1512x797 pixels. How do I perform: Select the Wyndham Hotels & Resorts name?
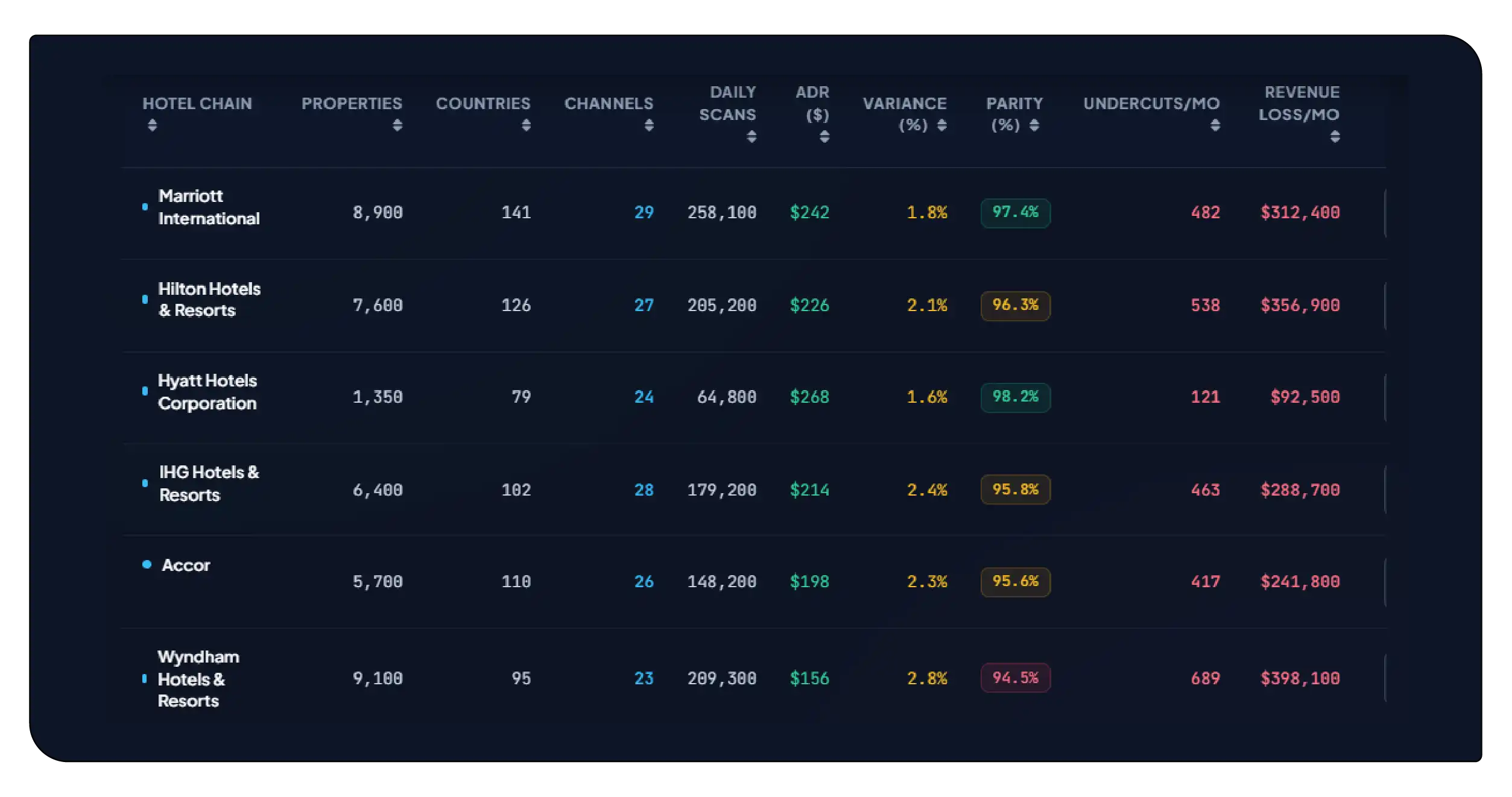click(x=198, y=679)
